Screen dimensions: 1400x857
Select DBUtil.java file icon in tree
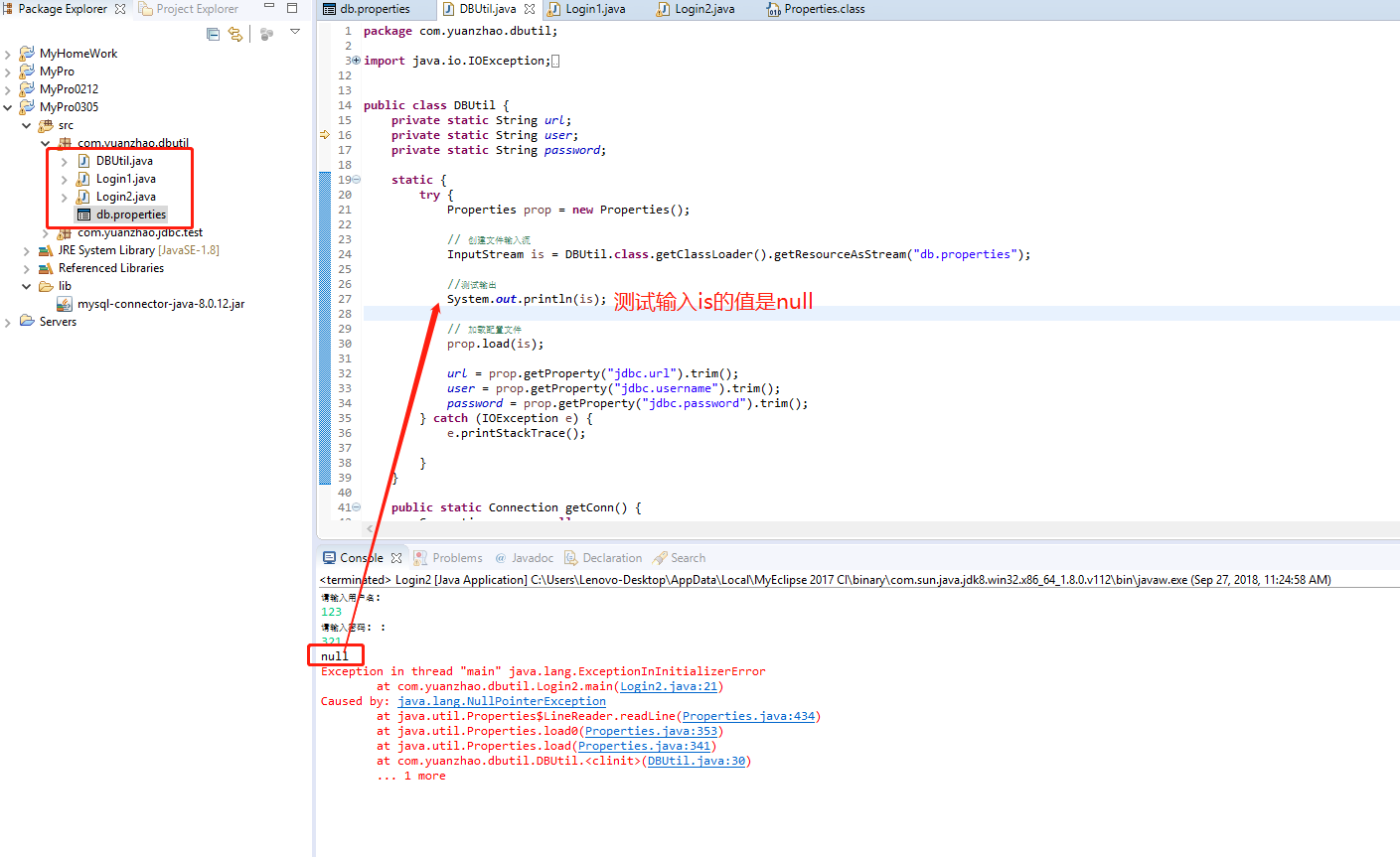point(83,161)
